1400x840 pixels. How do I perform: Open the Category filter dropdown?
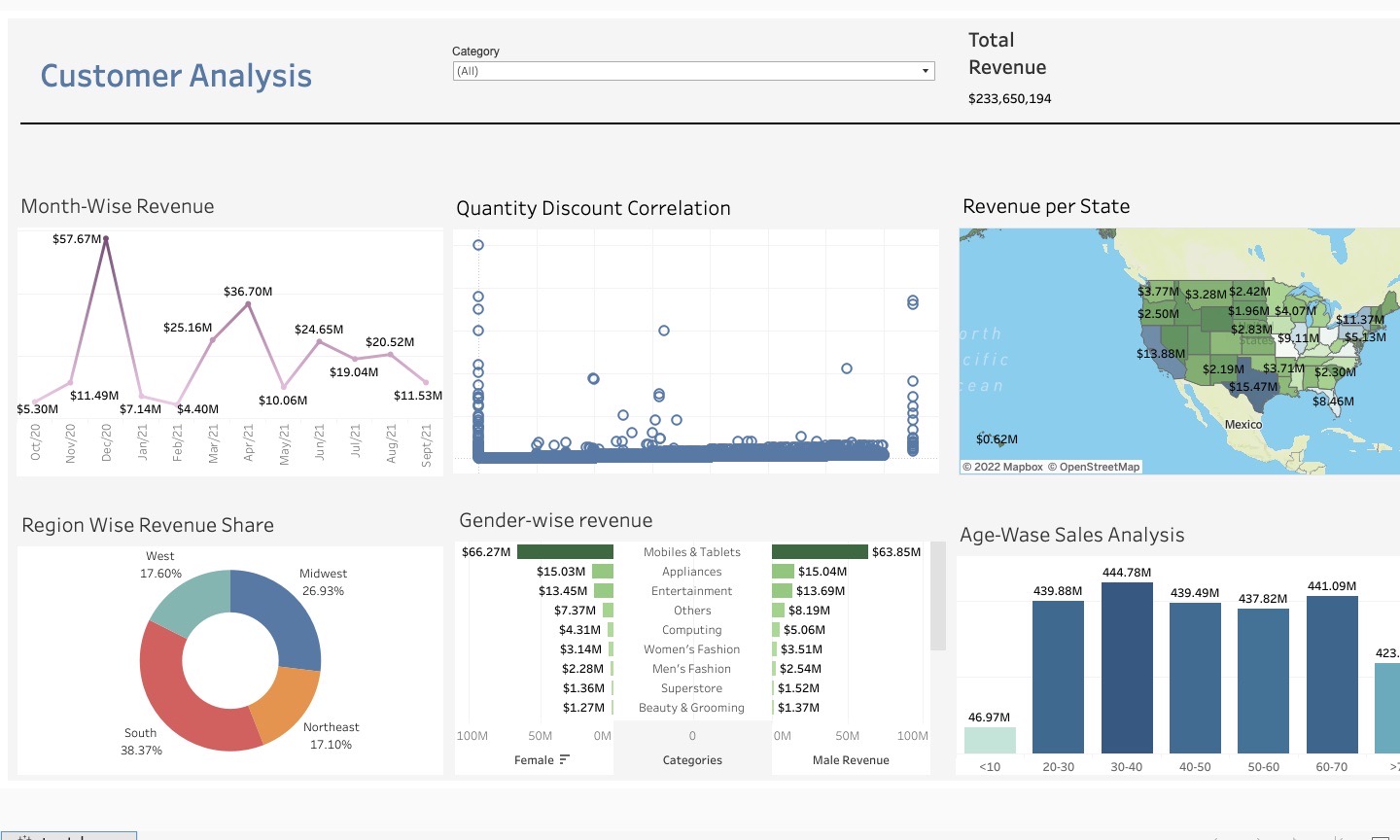[x=692, y=71]
